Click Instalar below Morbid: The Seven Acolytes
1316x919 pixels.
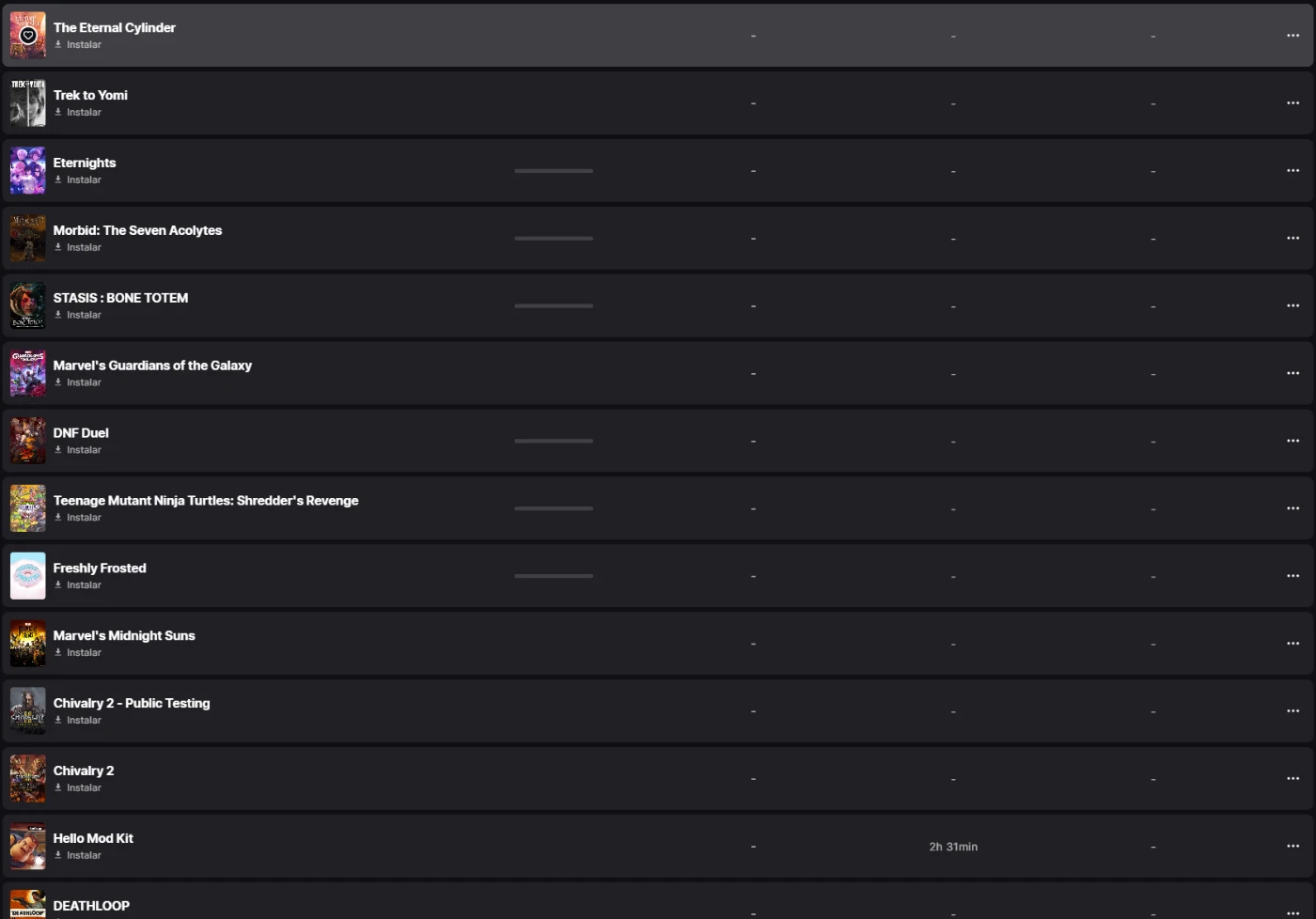(x=84, y=248)
